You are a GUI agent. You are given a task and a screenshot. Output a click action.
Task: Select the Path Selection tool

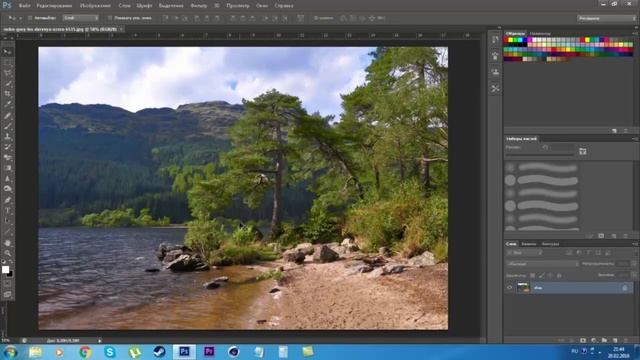click(x=7, y=221)
